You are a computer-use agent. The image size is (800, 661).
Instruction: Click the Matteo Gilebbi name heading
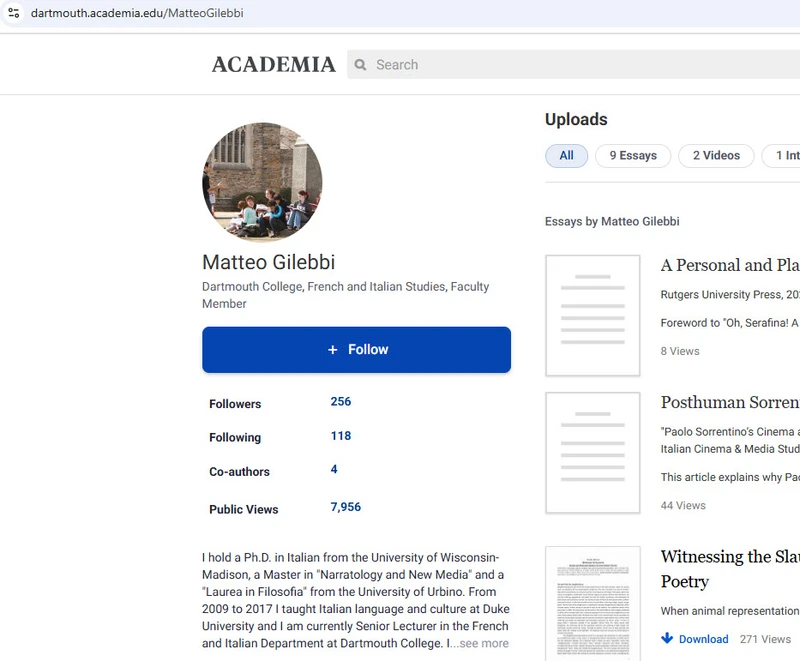pos(268,262)
